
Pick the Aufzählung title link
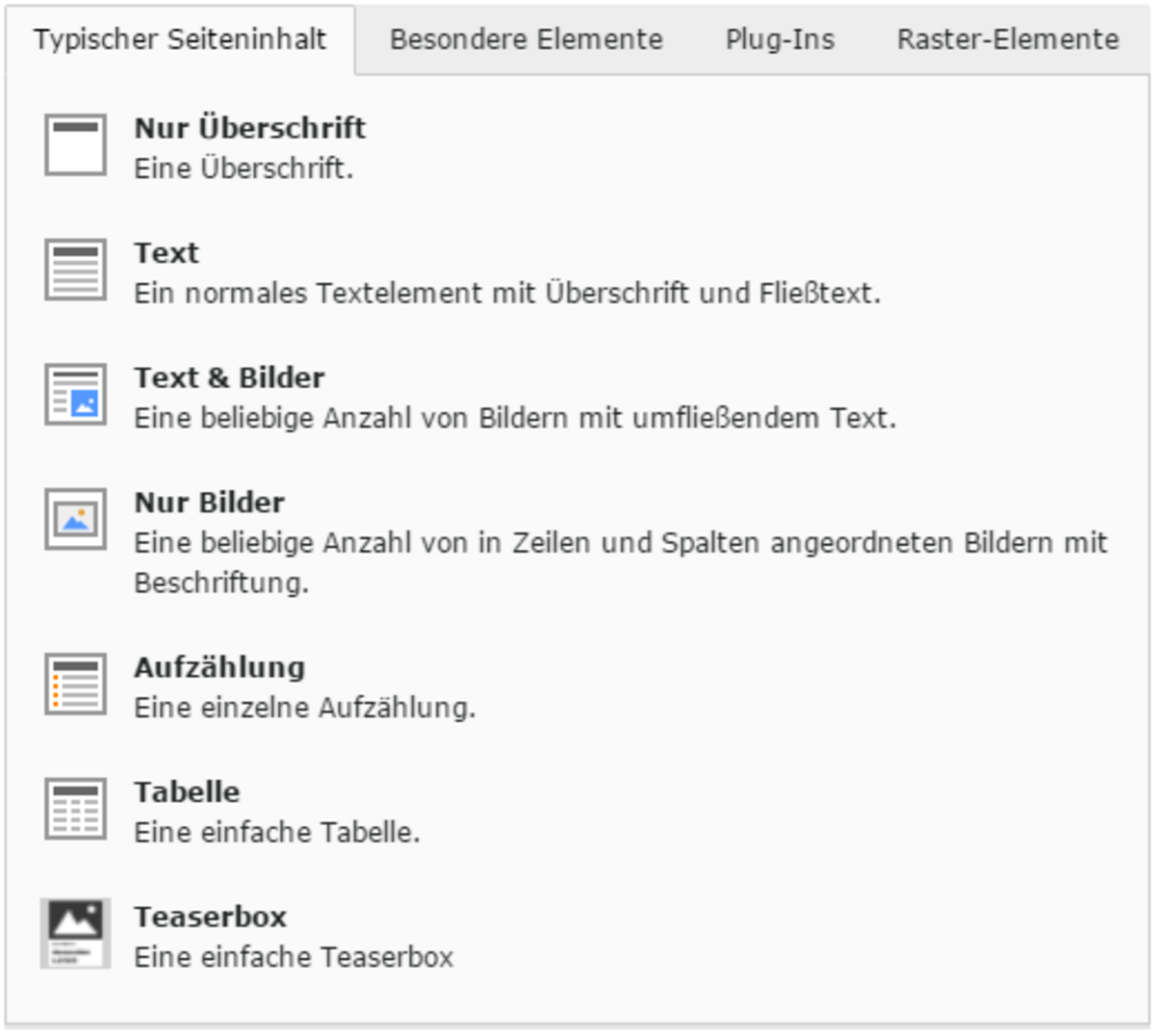click(x=219, y=667)
